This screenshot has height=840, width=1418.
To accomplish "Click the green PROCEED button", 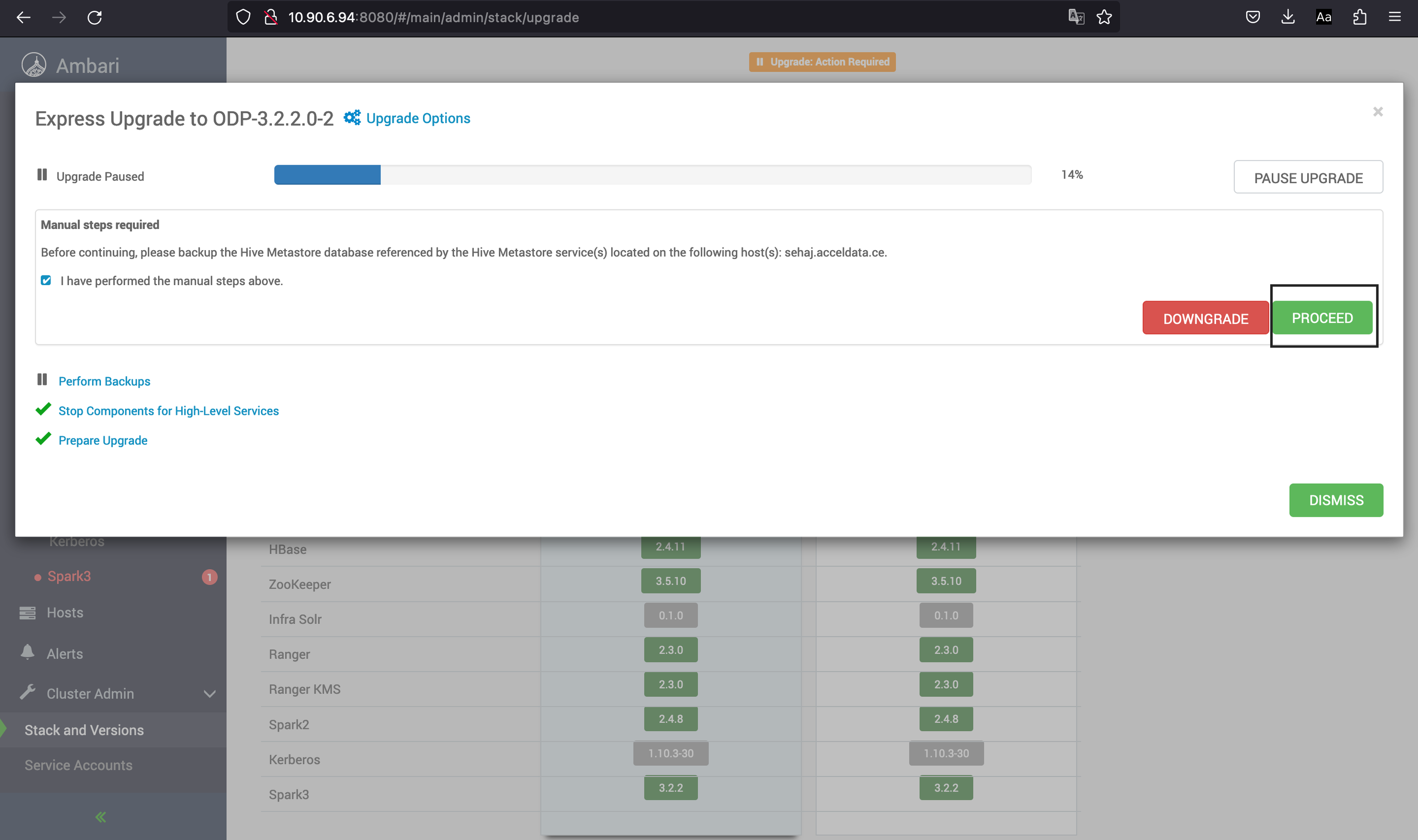I will click(1322, 318).
